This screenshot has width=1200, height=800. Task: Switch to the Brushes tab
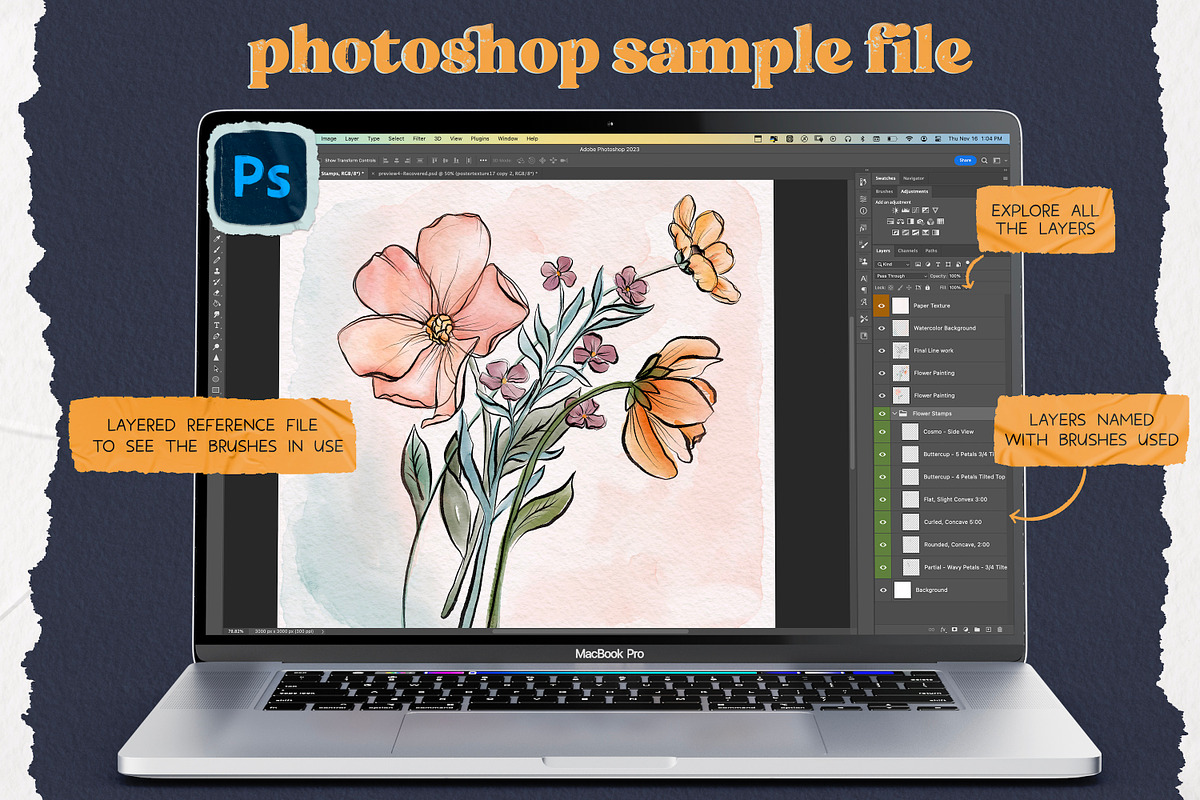[x=884, y=191]
